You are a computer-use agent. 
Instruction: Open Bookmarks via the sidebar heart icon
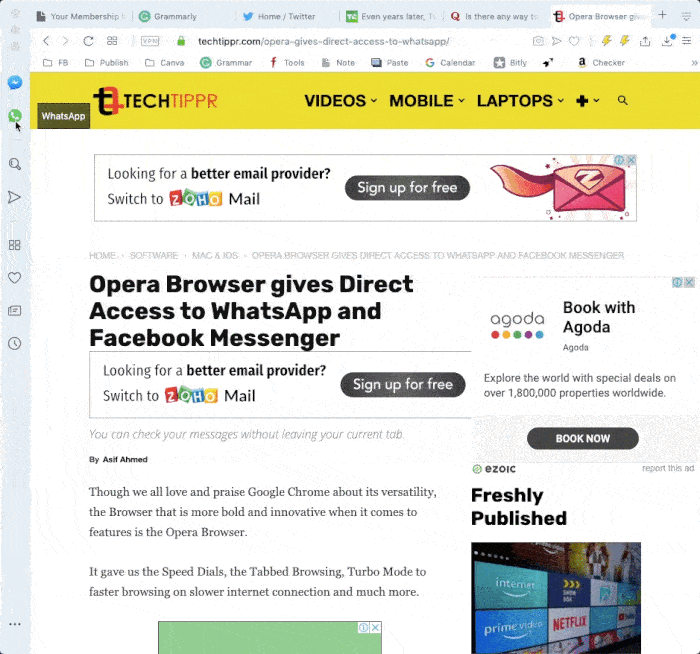14,278
